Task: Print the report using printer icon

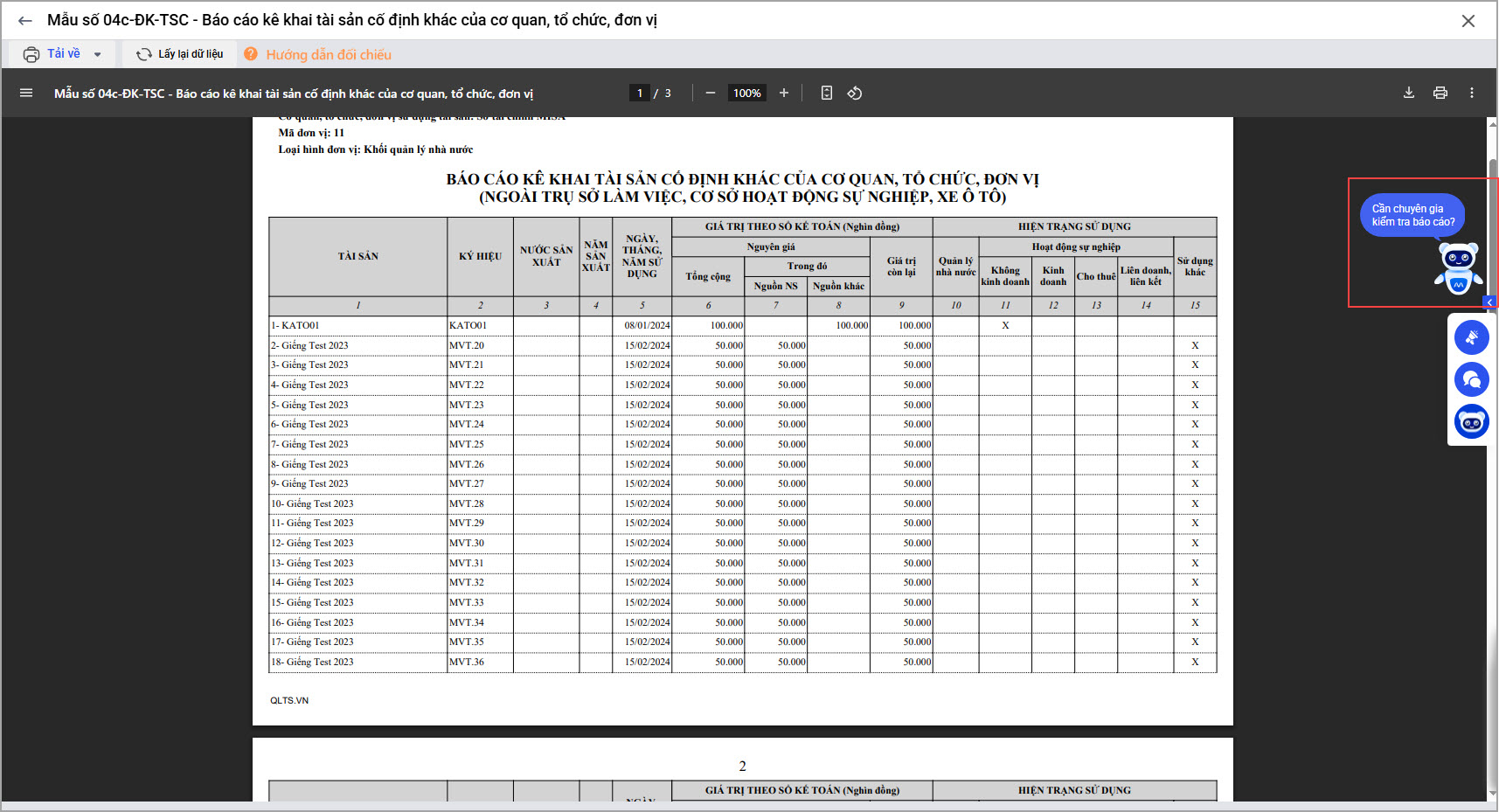Action: [x=1440, y=93]
